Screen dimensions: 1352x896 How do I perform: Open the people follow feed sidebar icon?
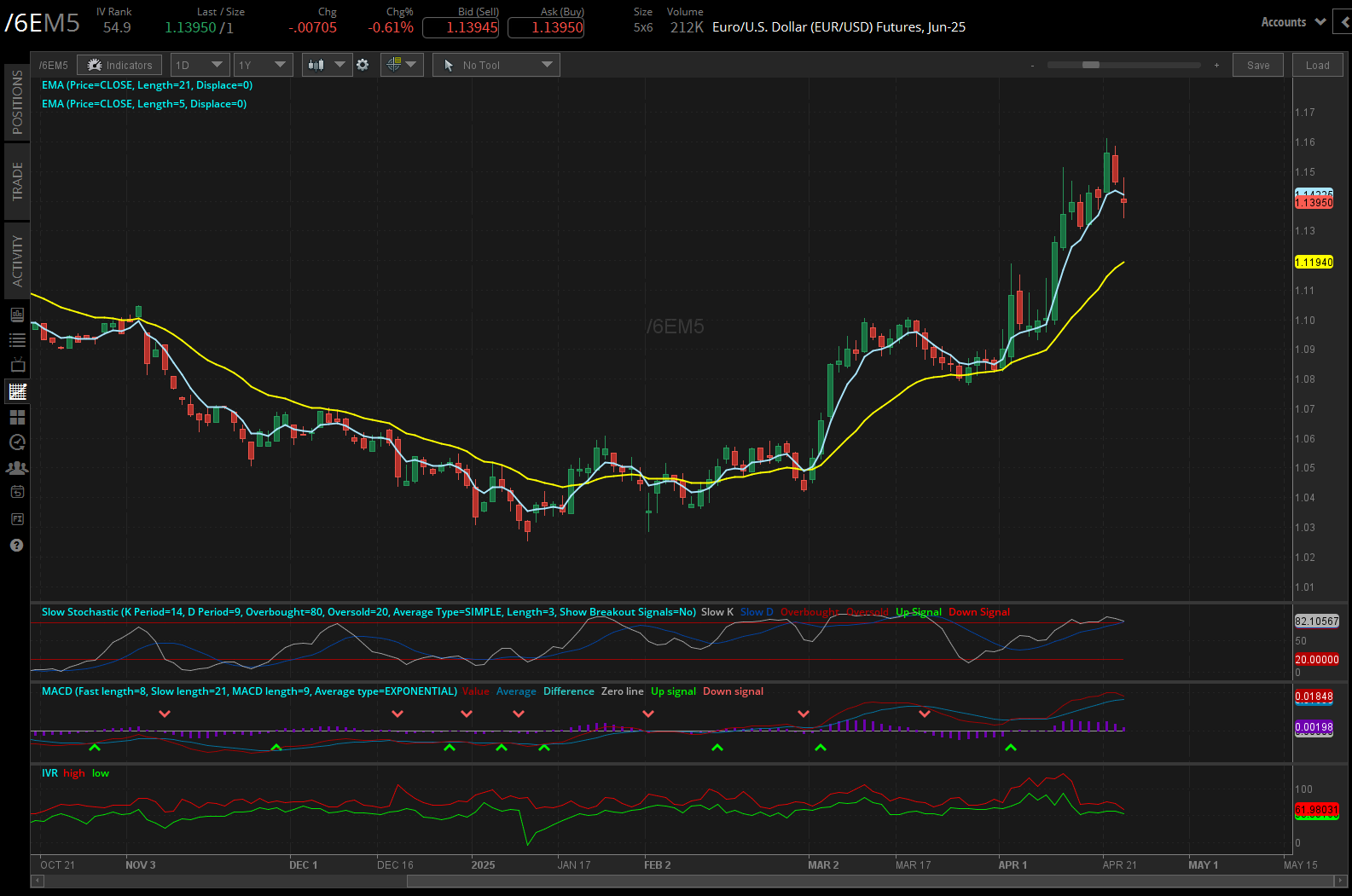[x=17, y=468]
